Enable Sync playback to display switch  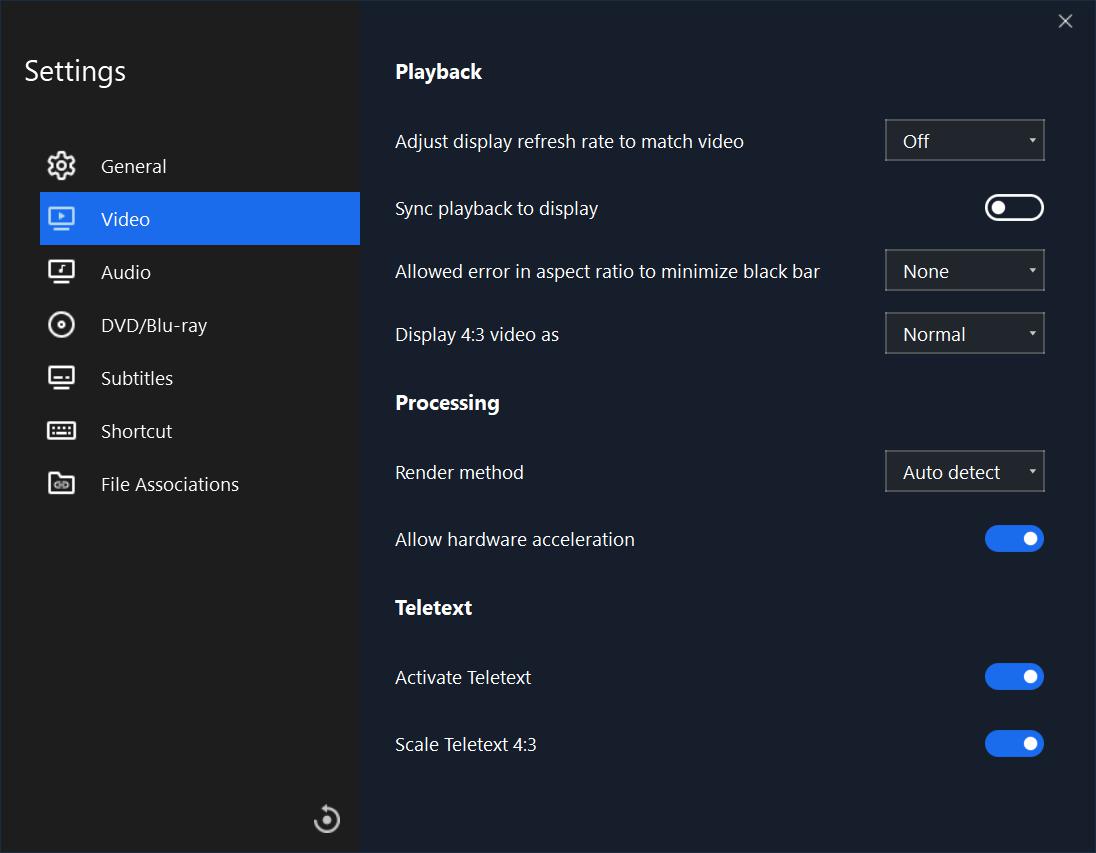[1014, 208]
